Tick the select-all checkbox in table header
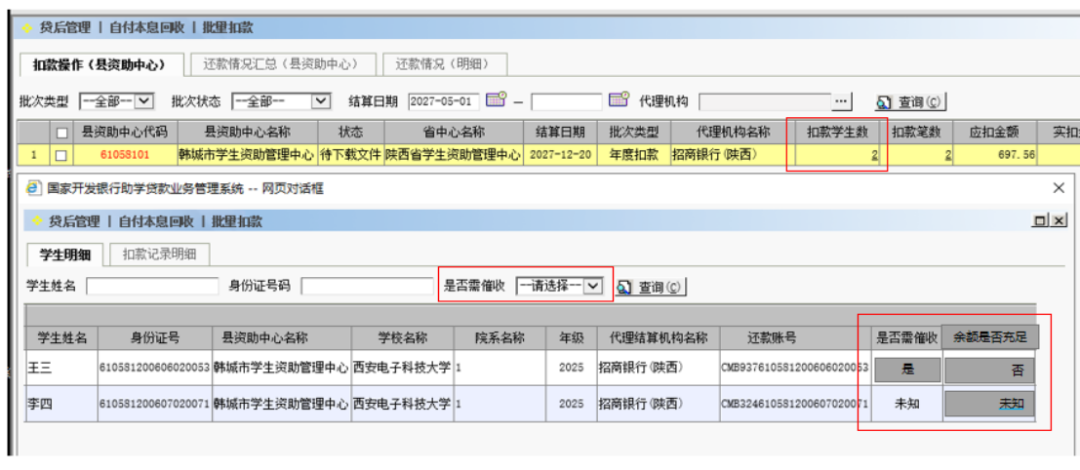The image size is (1080, 470). (x=62, y=132)
